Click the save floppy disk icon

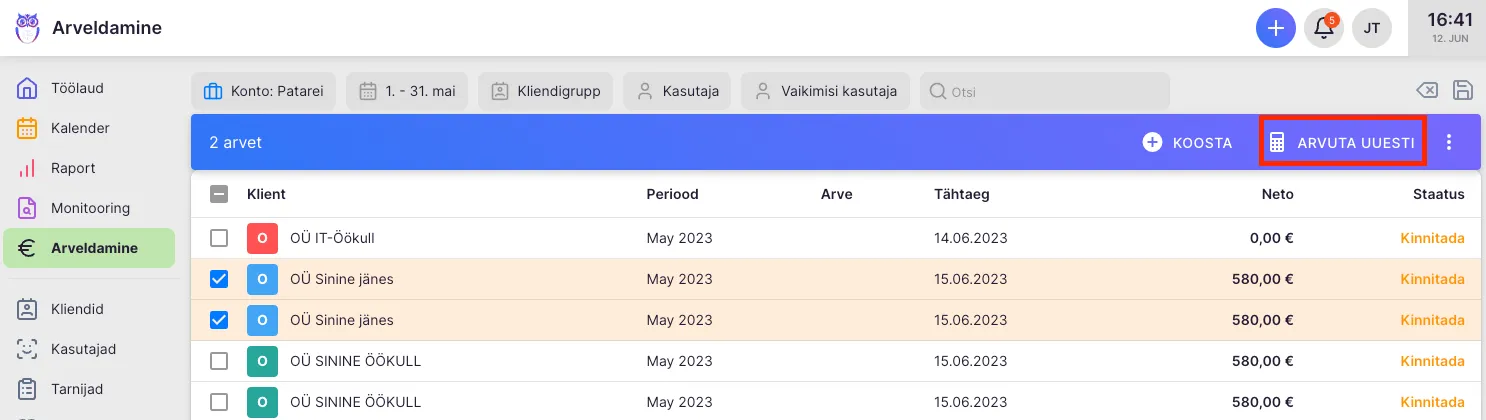pyautogui.click(x=1463, y=91)
